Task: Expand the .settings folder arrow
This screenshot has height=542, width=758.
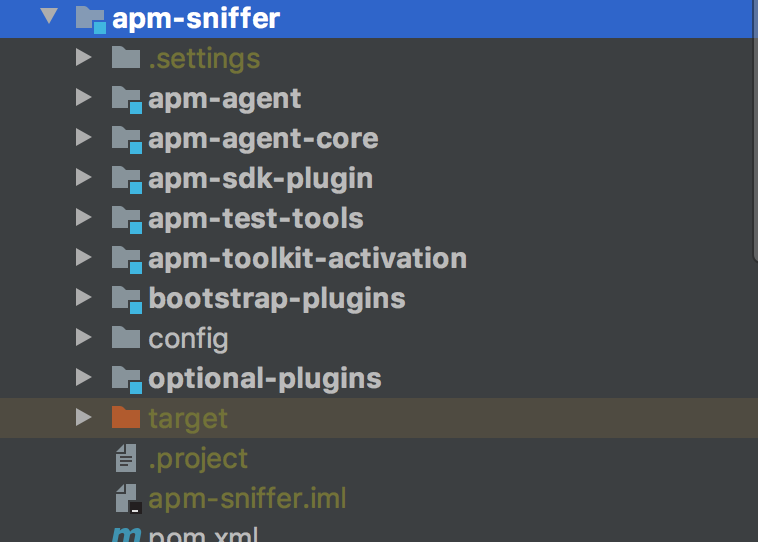Action: [84, 58]
